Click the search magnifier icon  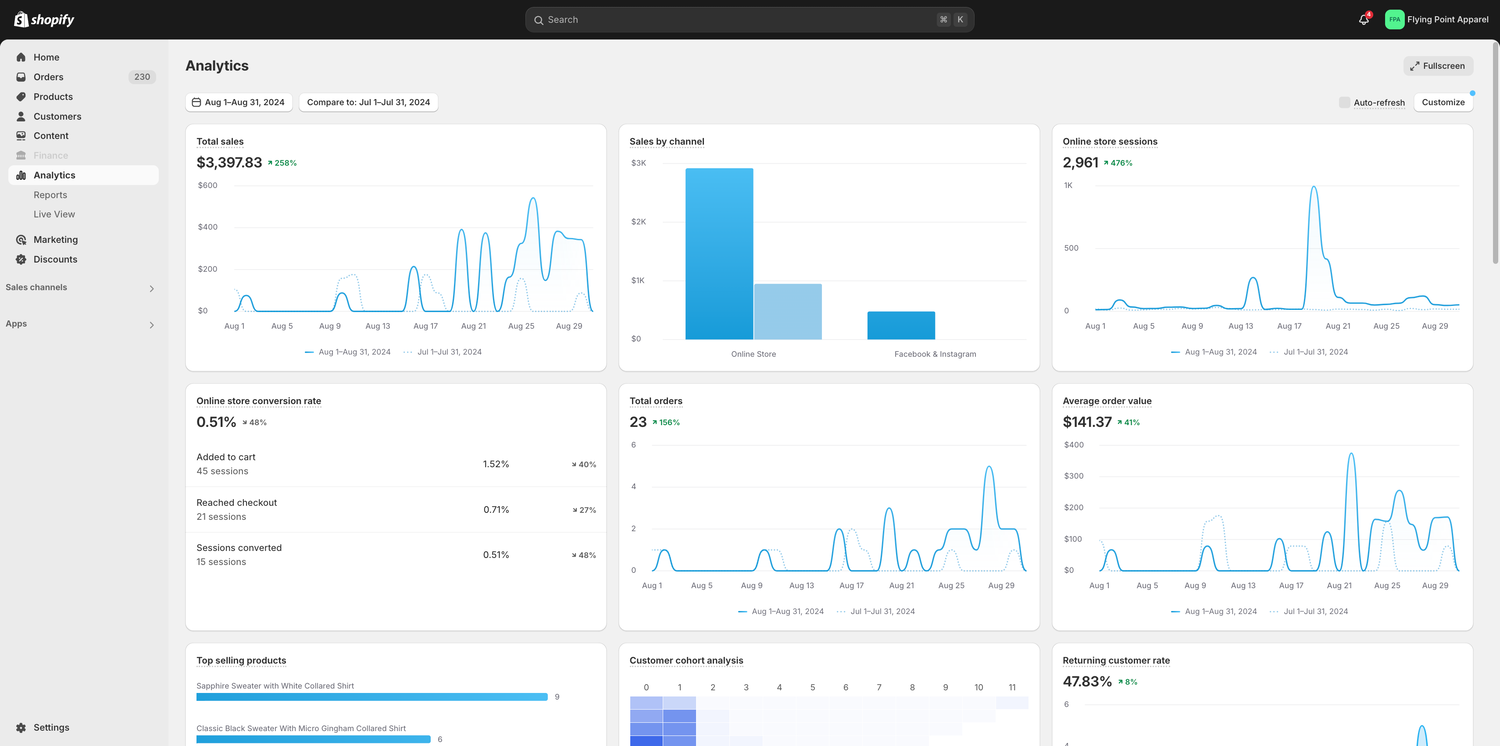coord(538,20)
